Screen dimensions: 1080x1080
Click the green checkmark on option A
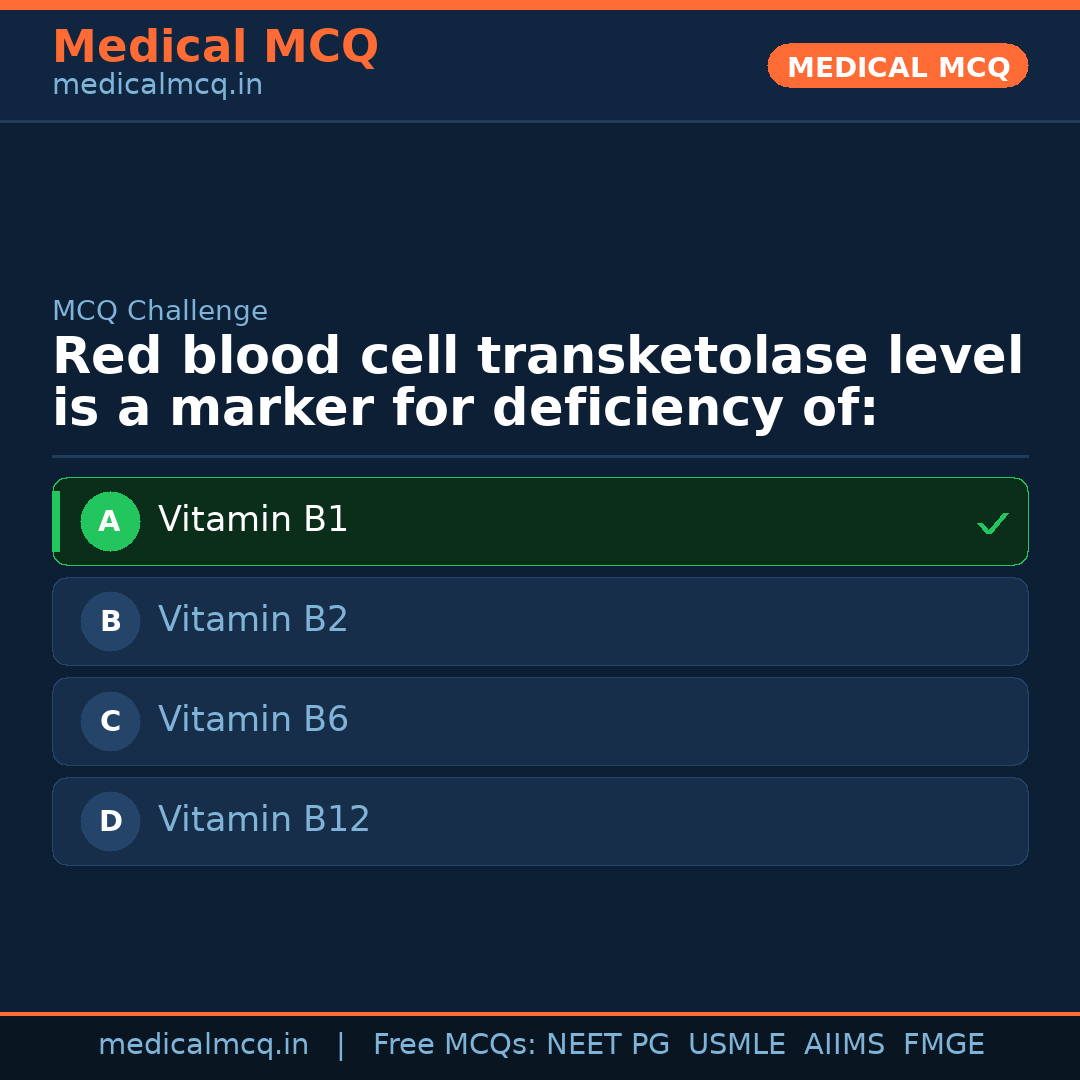992,523
